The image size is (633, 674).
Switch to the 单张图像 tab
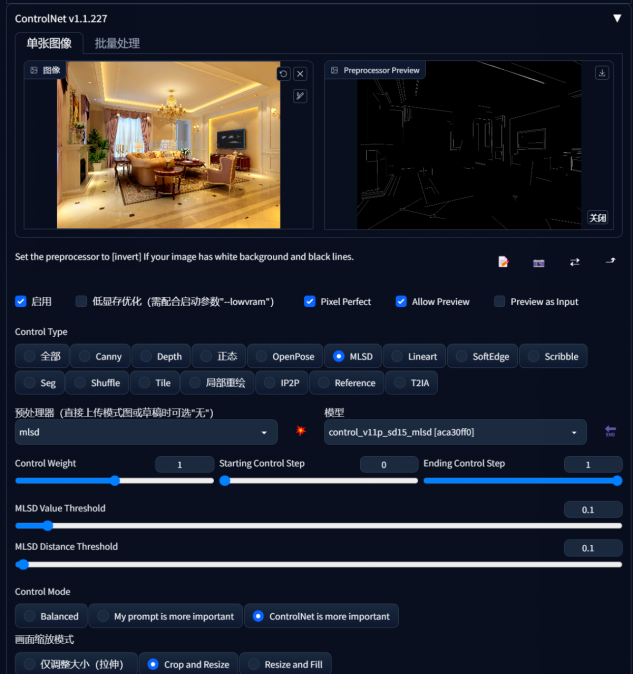[x=49, y=43]
